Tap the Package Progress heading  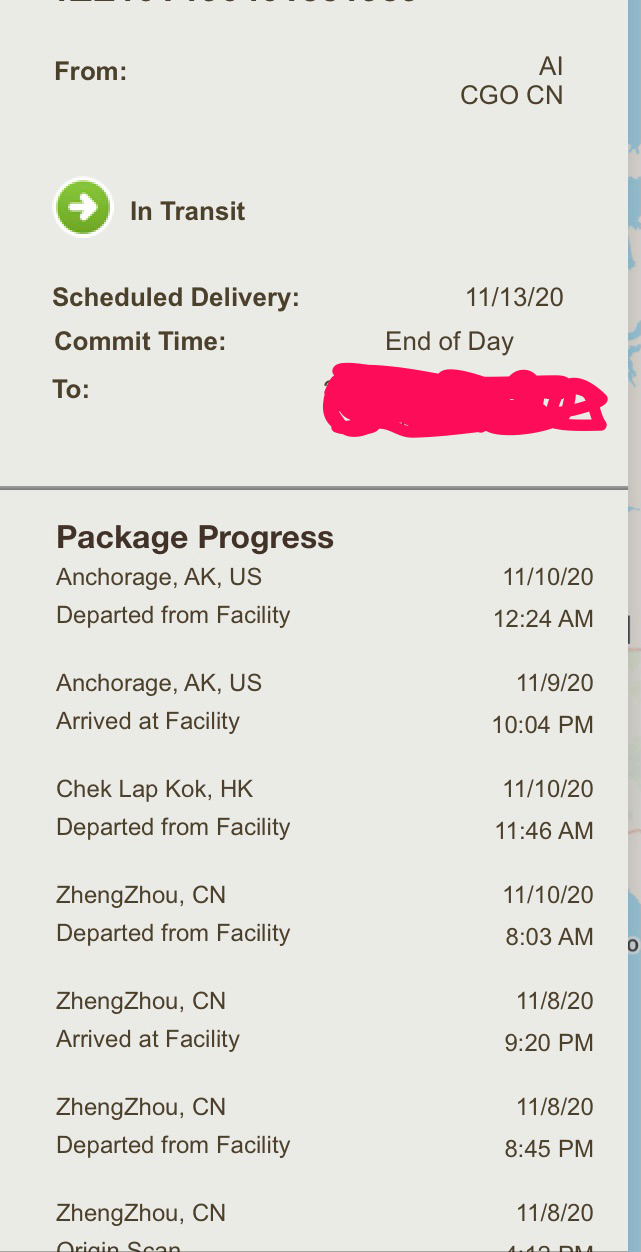[195, 537]
